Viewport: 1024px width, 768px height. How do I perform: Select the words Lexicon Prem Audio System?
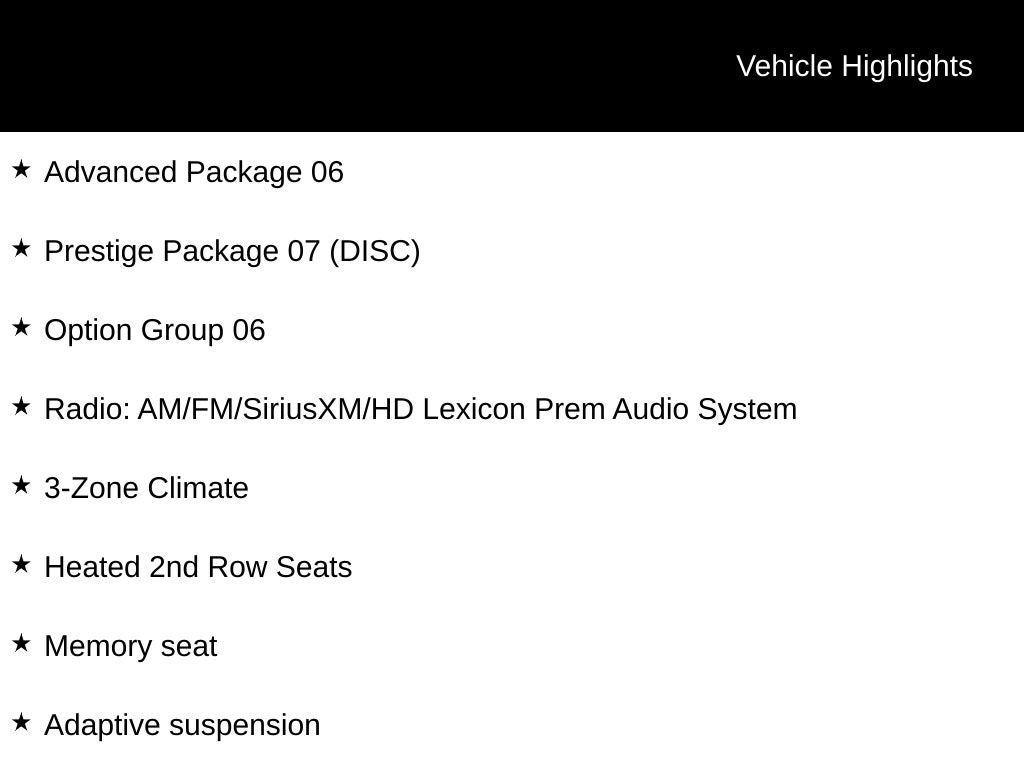coord(609,409)
